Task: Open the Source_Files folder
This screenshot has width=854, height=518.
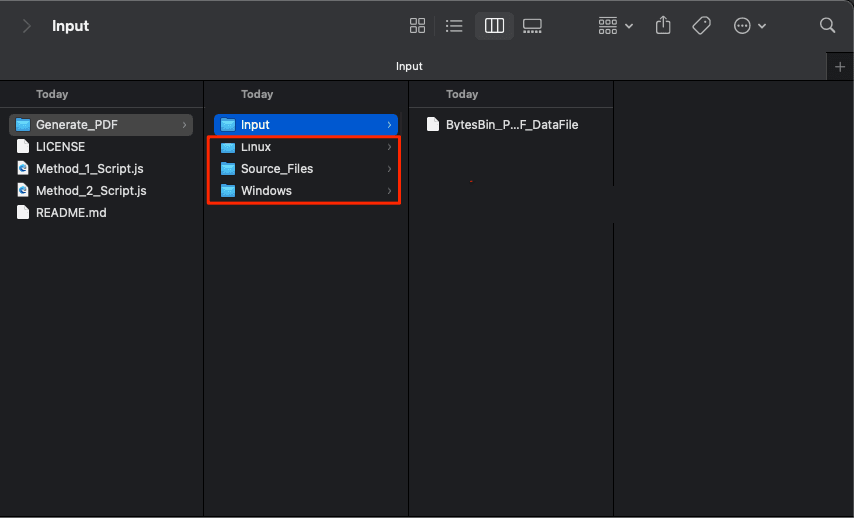Action: click(276, 169)
